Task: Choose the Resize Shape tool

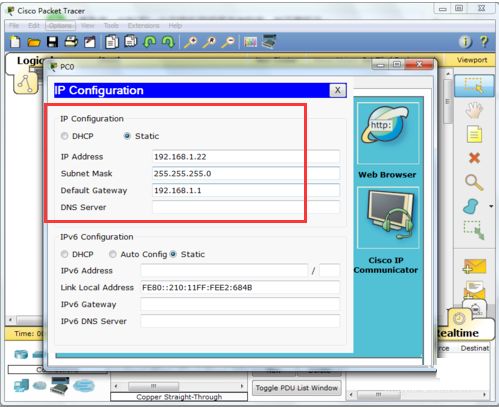Action: pyautogui.click(x=474, y=230)
